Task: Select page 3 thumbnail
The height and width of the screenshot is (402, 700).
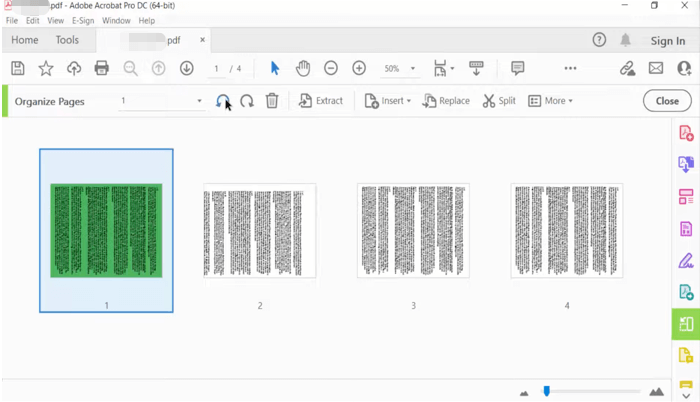Action: (413, 230)
